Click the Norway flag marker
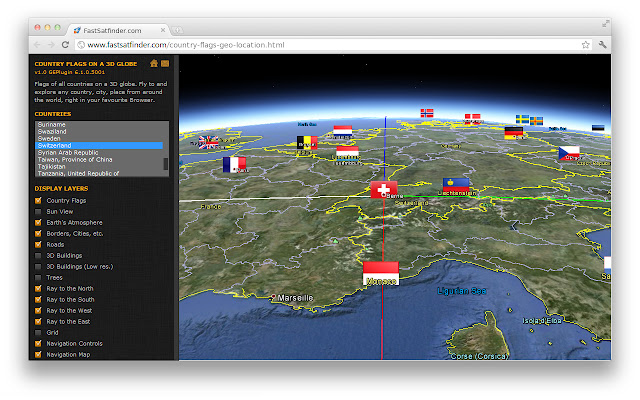The height and width of the screenshot is (400, 640). 427,113
